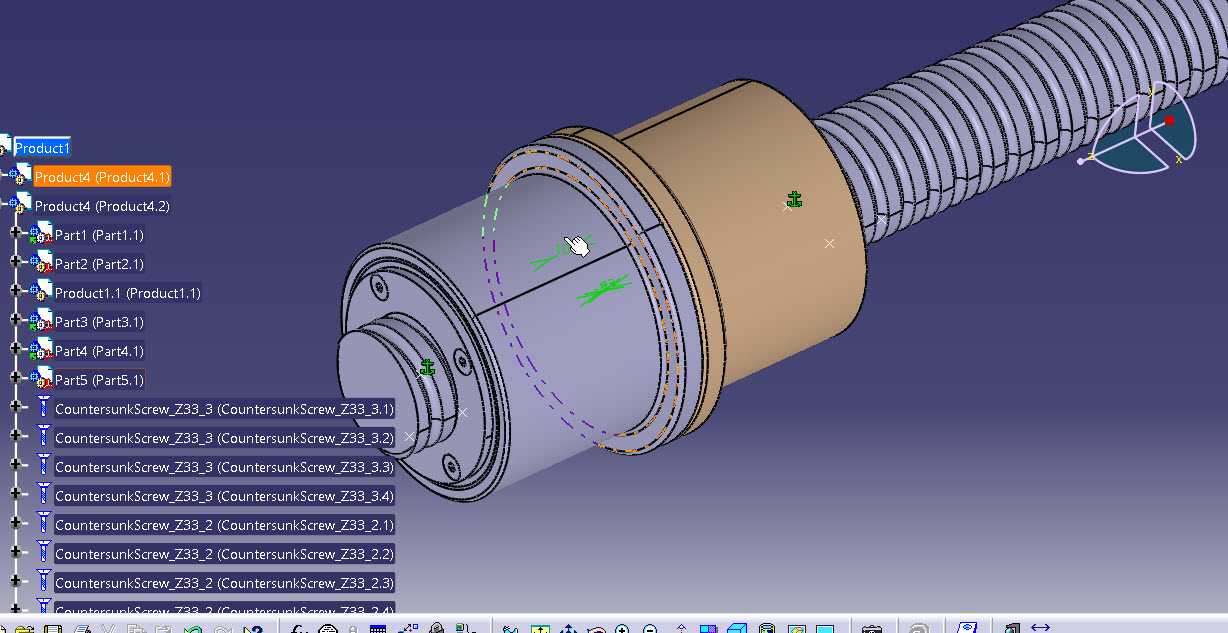
Task: Expand the Product1.1 node
Action: (x=15, y=291)
